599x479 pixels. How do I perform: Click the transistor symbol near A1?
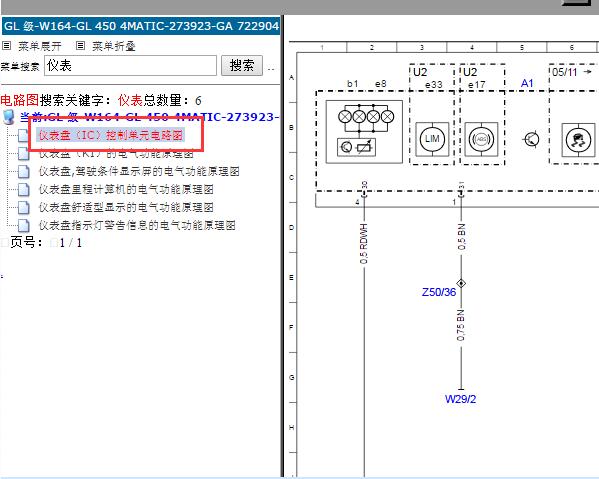(531, 139)
